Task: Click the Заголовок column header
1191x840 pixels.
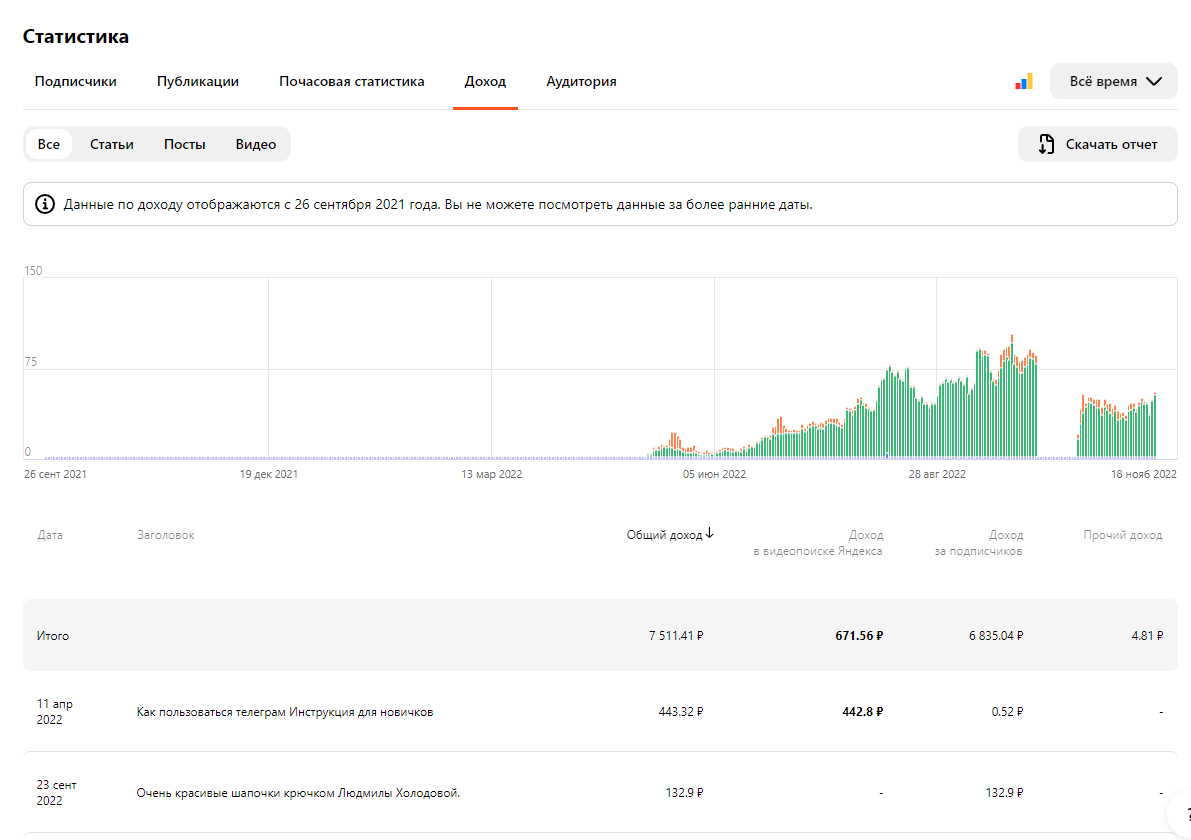Action: [x=166, y=535]
